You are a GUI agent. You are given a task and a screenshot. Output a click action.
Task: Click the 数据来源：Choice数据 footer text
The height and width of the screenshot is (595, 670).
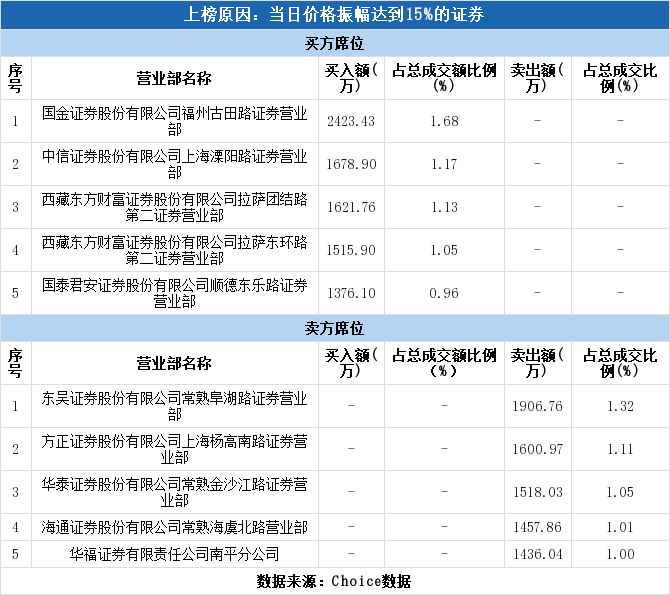click(x=334, y=581)
